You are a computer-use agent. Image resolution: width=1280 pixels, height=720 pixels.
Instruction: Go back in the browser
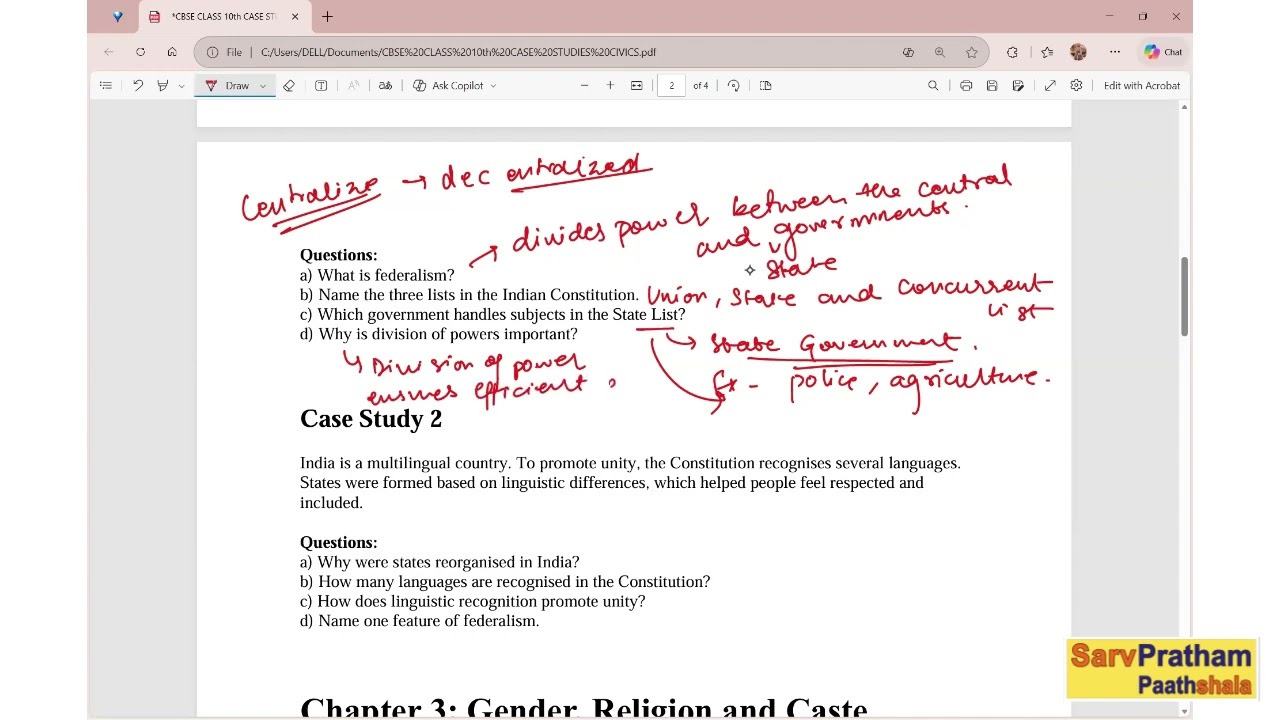[x=109, y=52]
